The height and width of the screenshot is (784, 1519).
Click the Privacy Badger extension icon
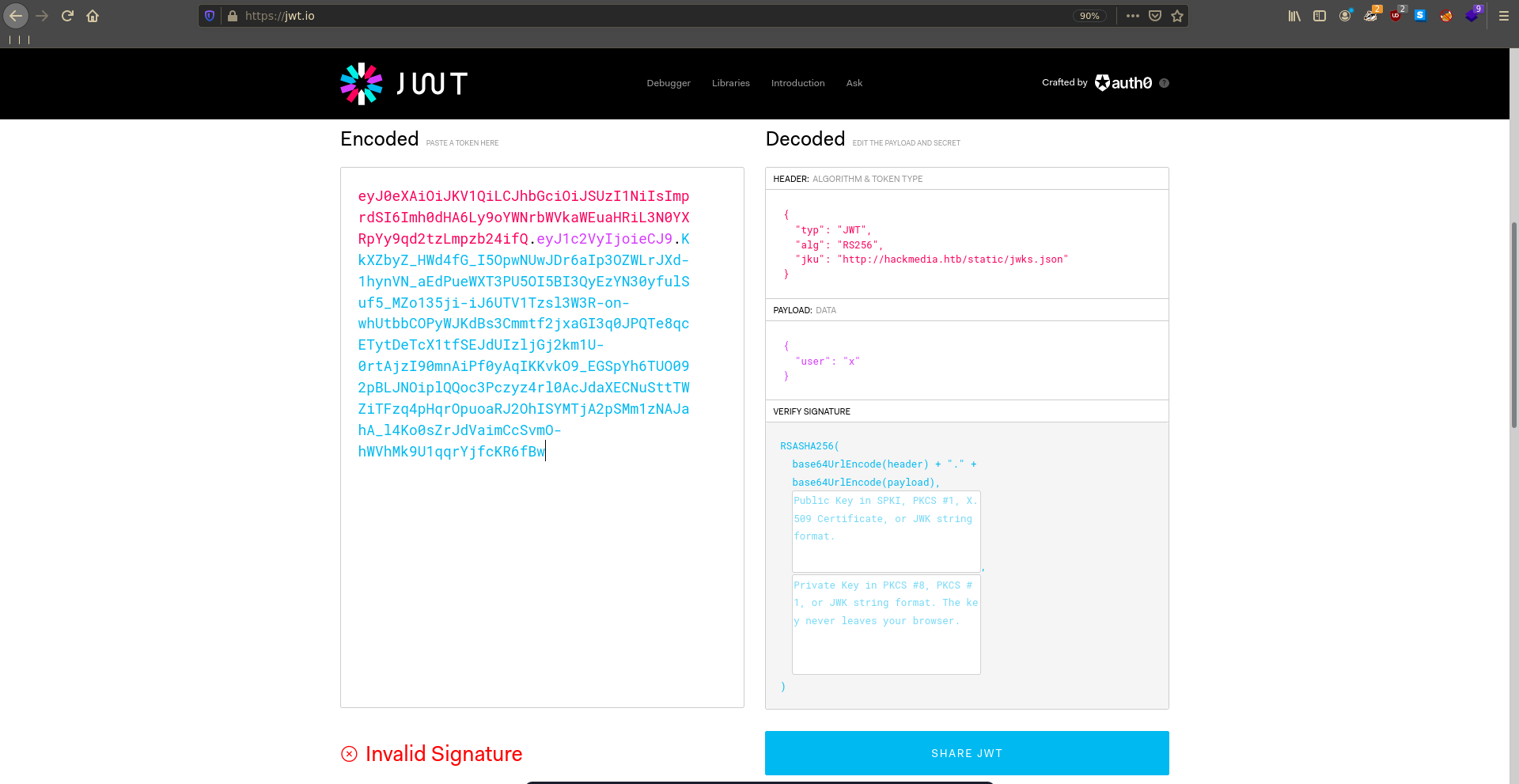[x=1370, y=15]
